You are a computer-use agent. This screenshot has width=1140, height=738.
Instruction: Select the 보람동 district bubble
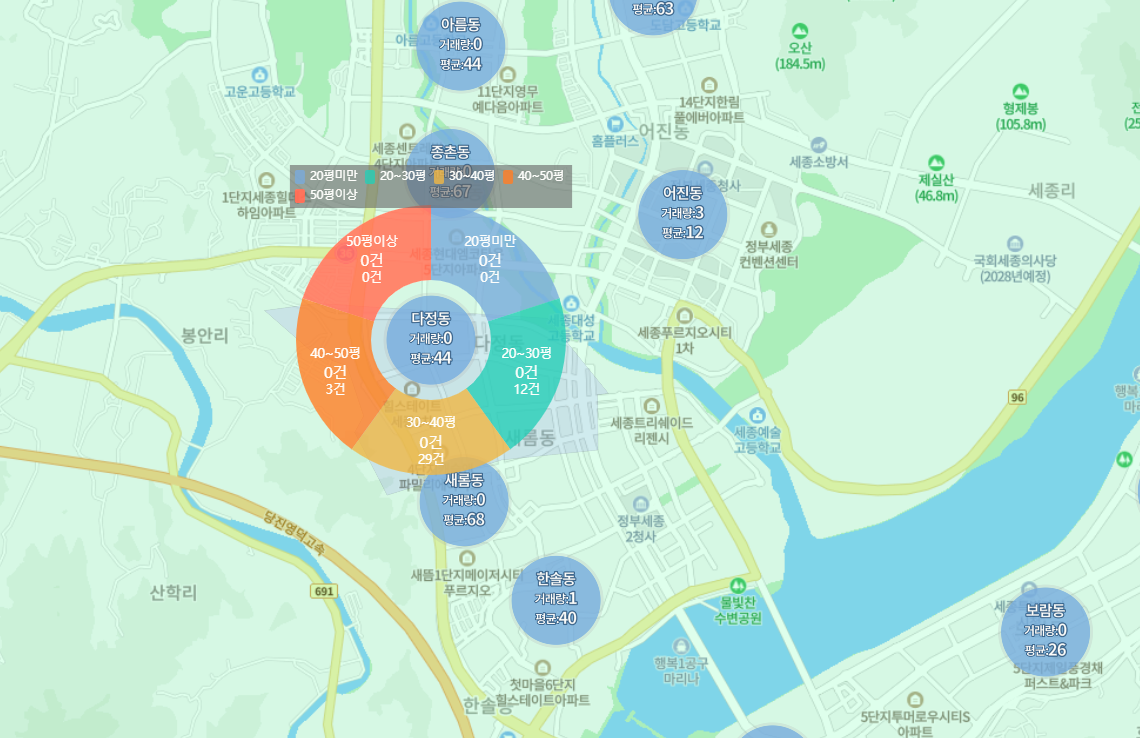point(1045,631)
